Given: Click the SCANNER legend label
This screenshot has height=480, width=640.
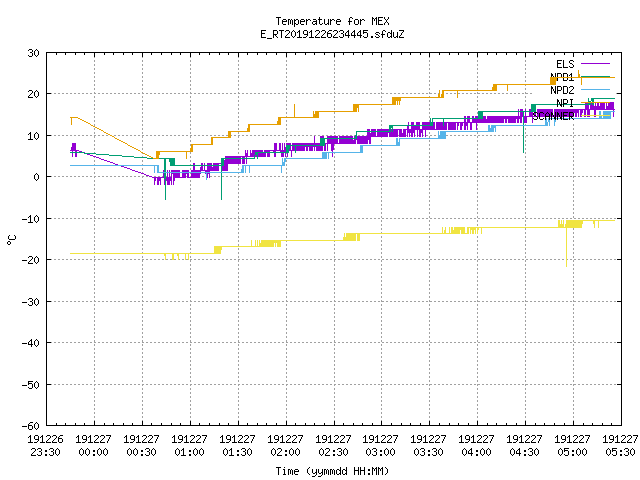Looking at the screenshot, I should pos(553,116).
